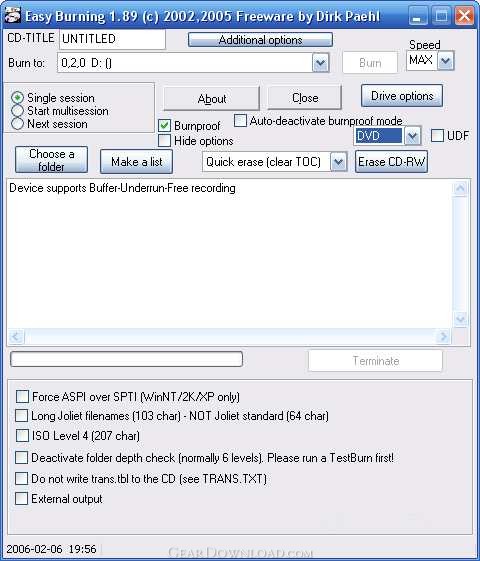Uncheck the Burnproof option

[165, 126]
